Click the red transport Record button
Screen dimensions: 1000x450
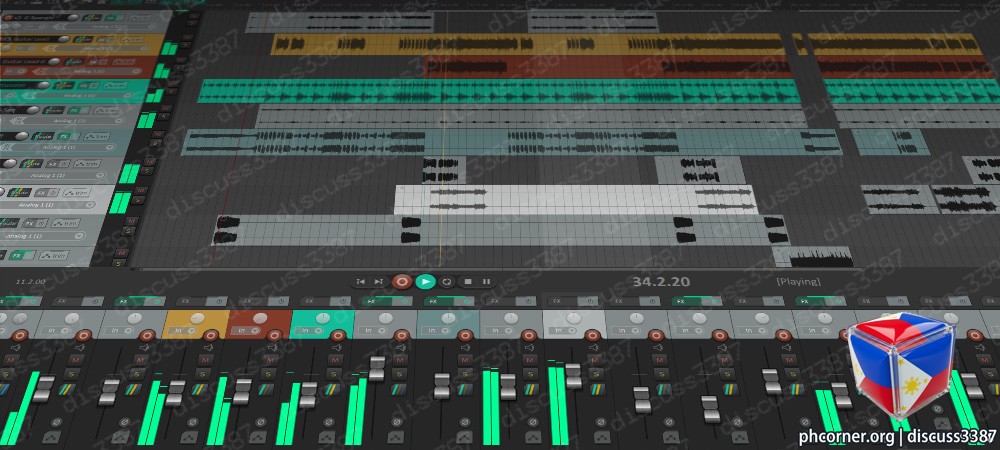coord(401,281)
